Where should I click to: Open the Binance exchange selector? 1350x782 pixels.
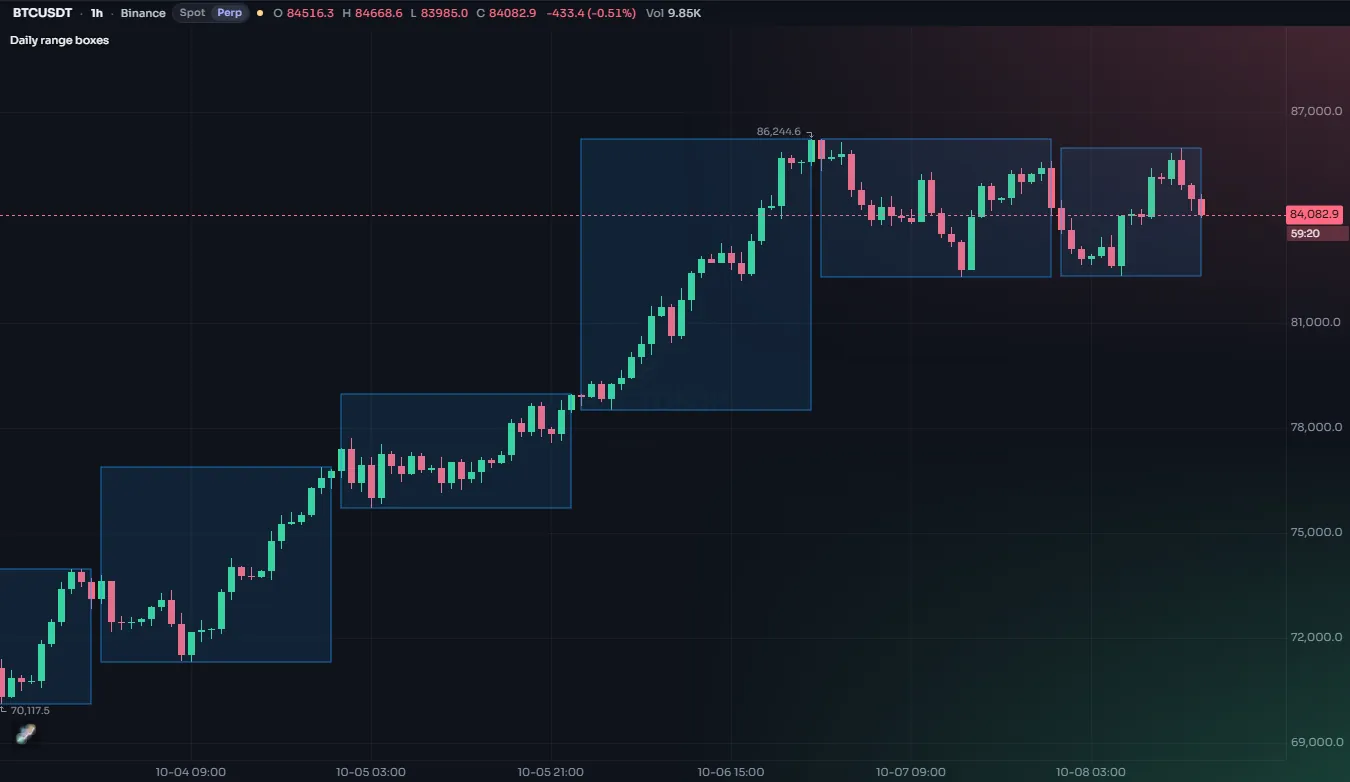(143, 13)
